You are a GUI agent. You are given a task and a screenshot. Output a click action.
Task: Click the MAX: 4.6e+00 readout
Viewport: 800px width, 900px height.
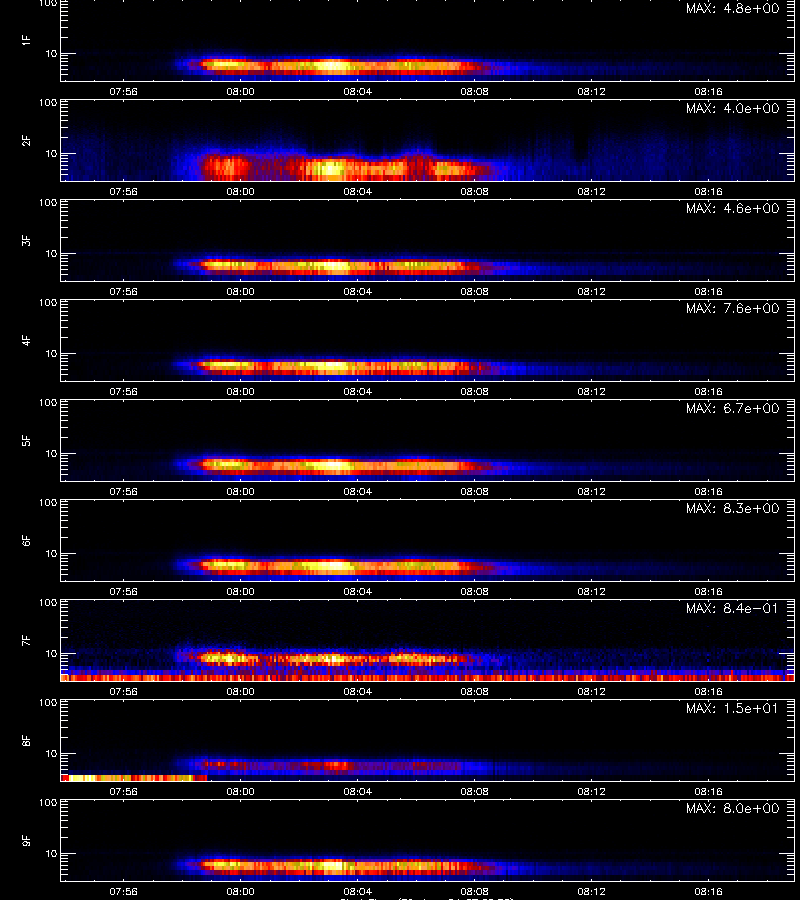coord(732,208)
